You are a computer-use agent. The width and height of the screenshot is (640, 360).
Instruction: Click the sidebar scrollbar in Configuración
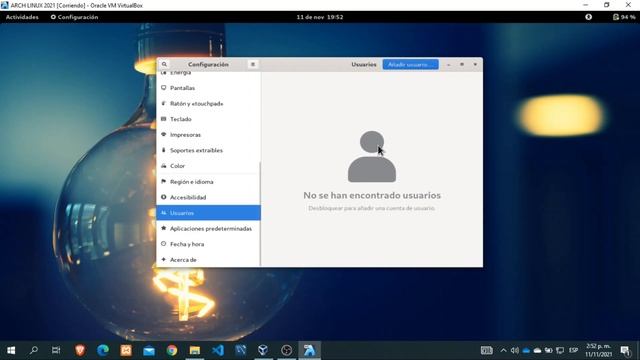tap(260, 214)
